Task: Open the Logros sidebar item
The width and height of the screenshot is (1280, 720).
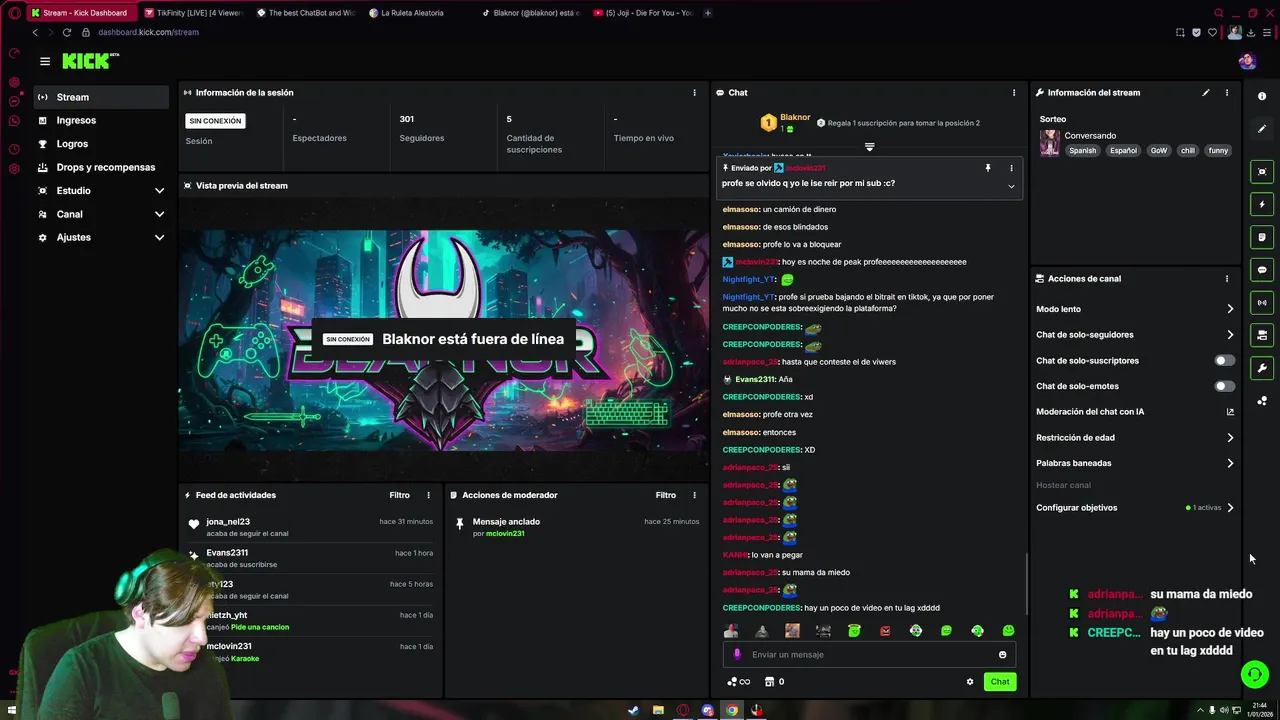Action: (x=101, y=144)
